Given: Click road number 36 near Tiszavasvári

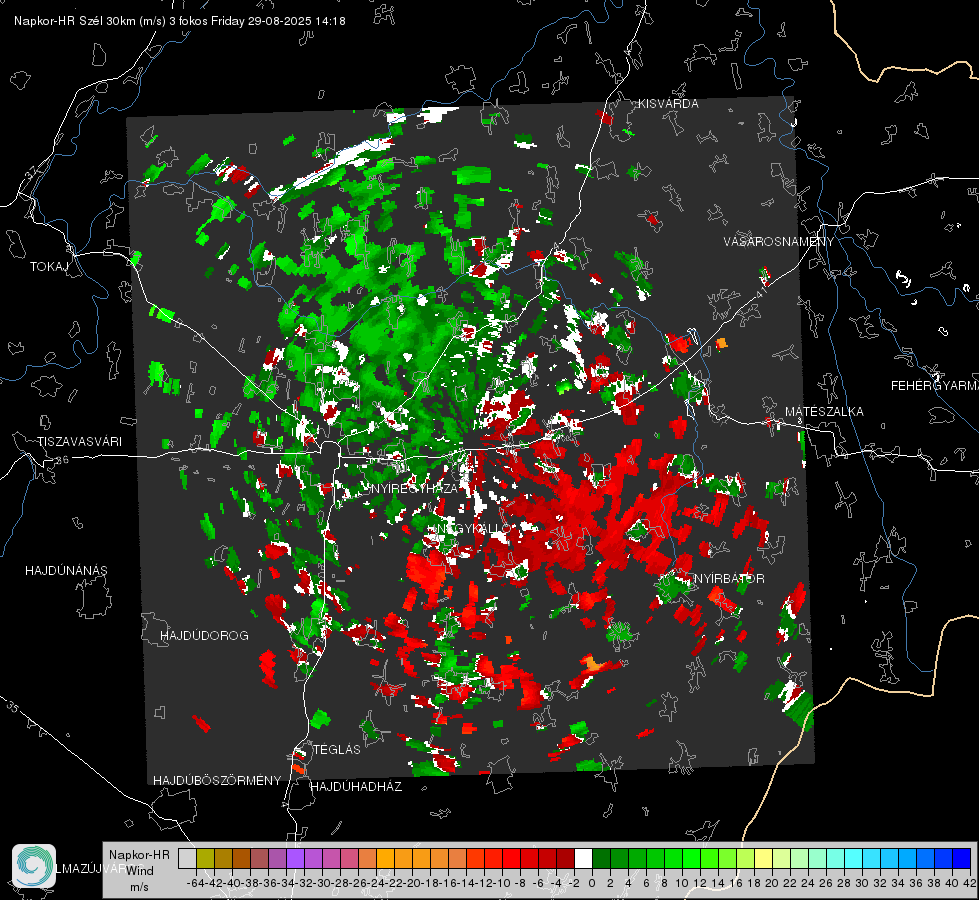Looking at the screenshot, I should (63, 460).
